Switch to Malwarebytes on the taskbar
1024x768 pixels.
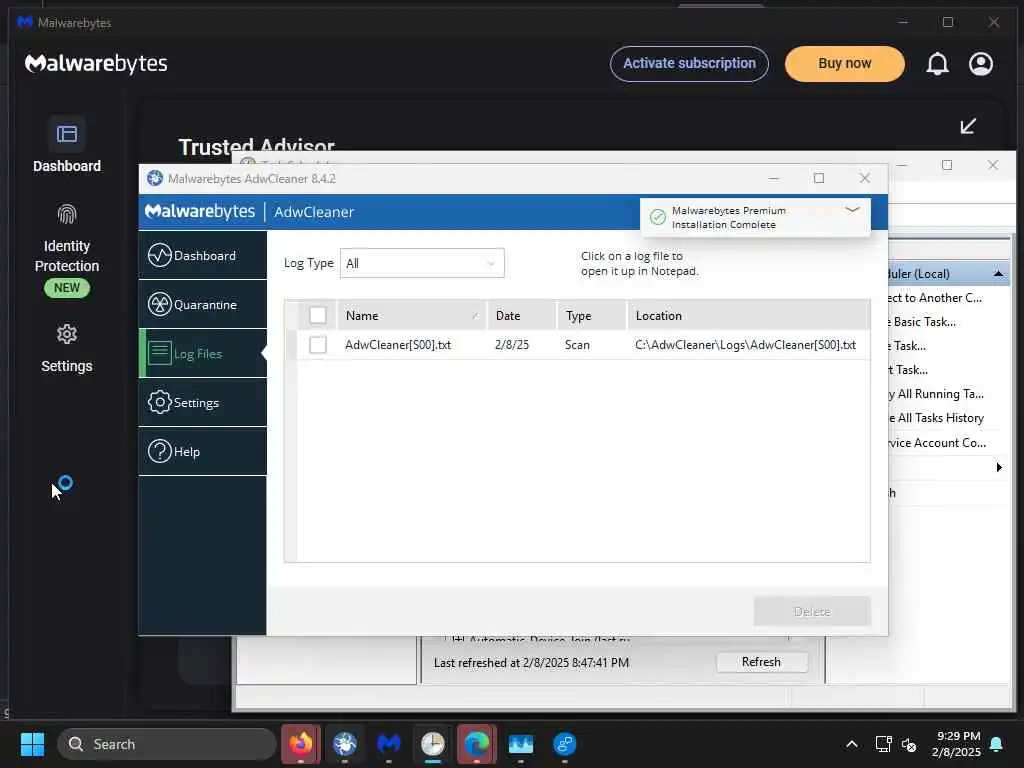point(389,743)
